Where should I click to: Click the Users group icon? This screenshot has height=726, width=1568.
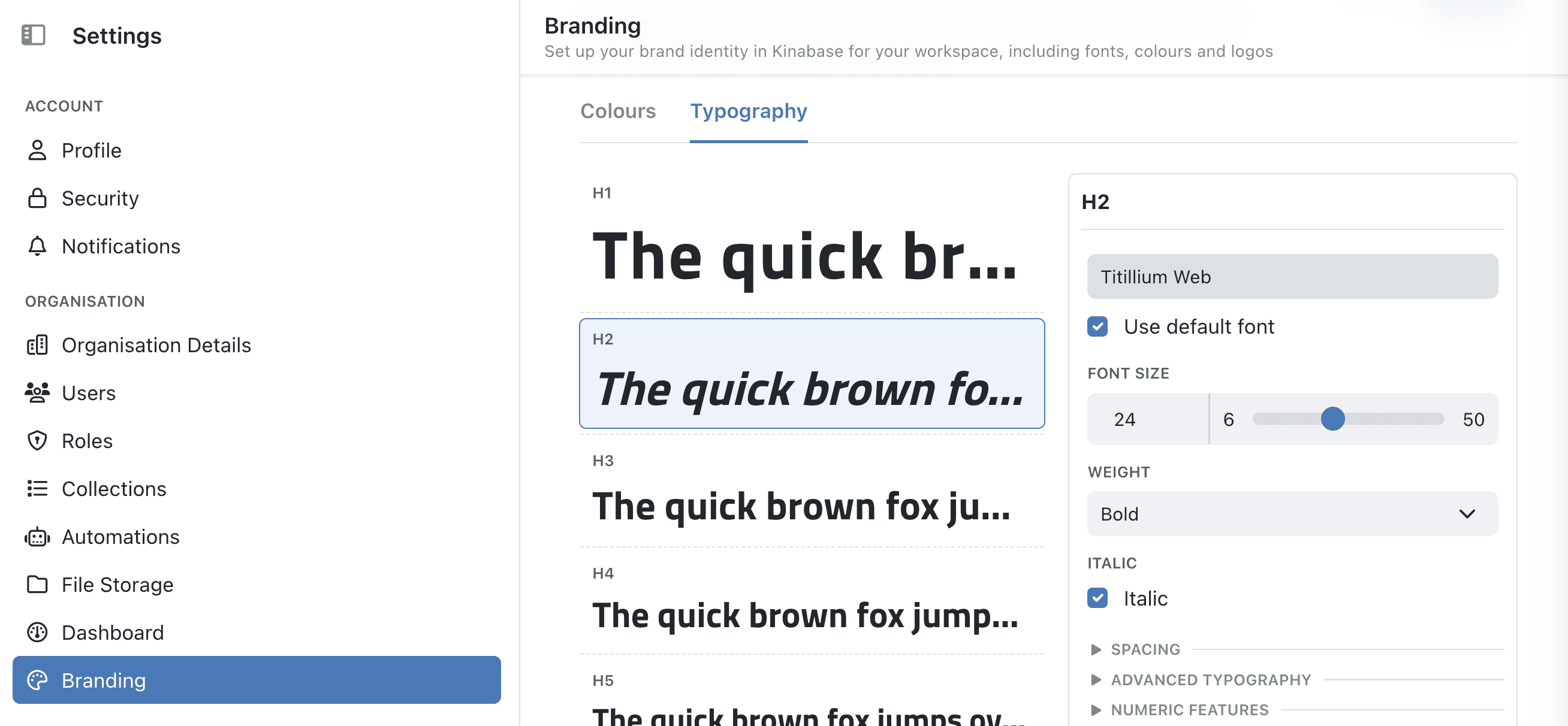(37, 393)
